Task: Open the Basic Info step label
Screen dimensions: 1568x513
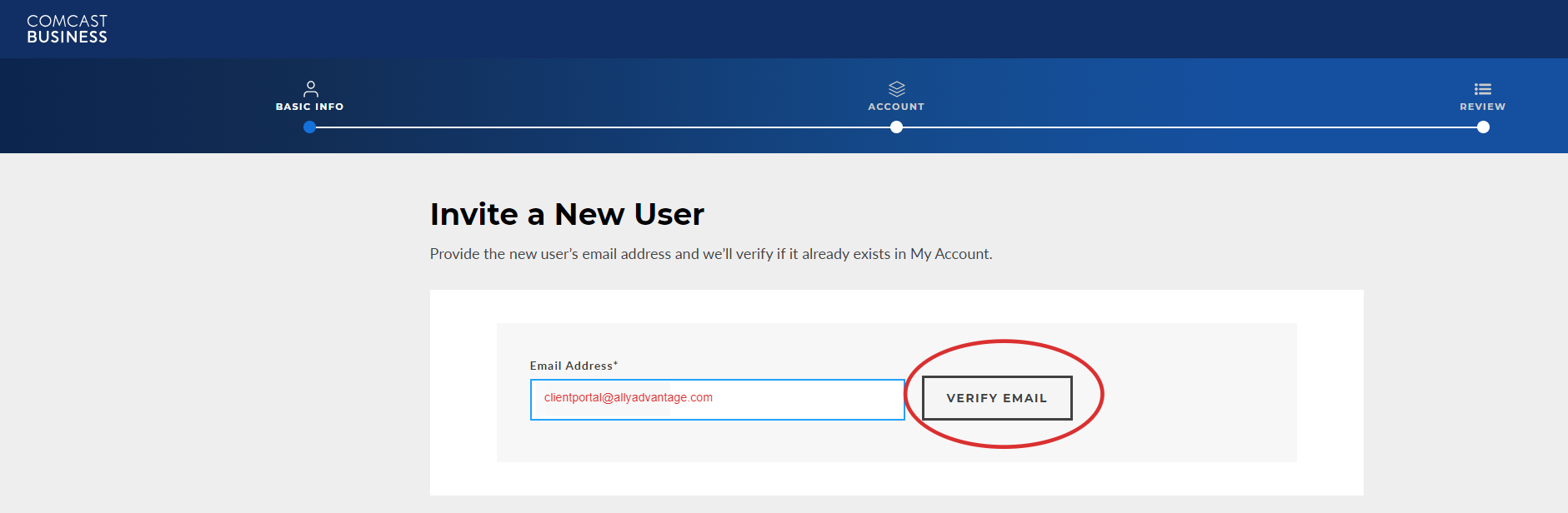Action: (x=309, y=107)
